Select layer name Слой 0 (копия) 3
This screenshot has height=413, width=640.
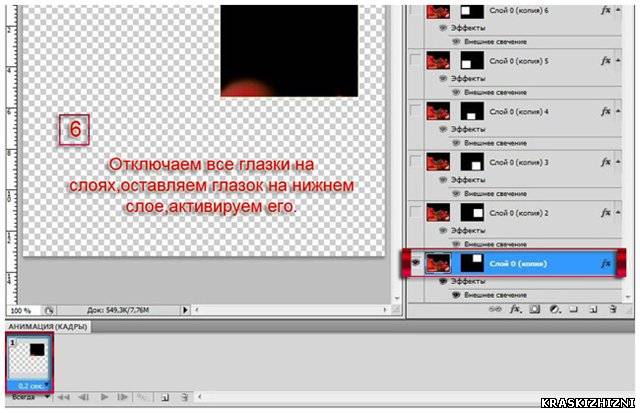(518, 162)
